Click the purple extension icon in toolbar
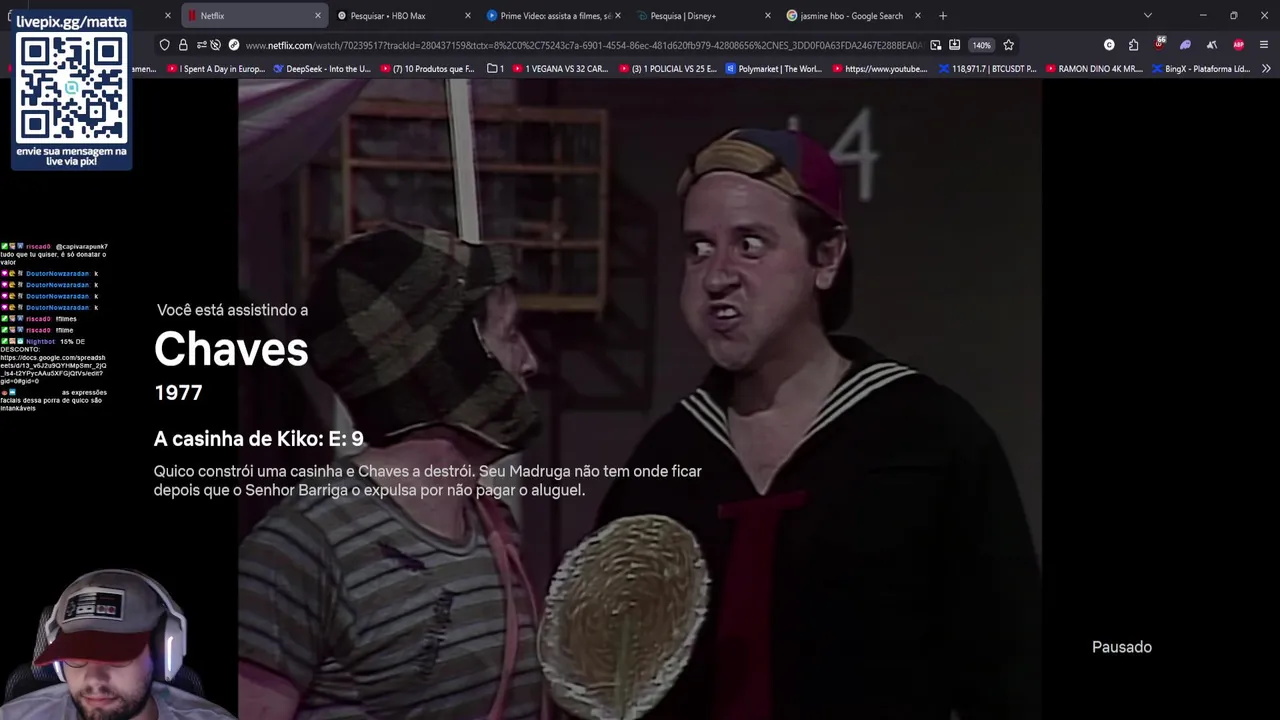 tap(1186, 45)
